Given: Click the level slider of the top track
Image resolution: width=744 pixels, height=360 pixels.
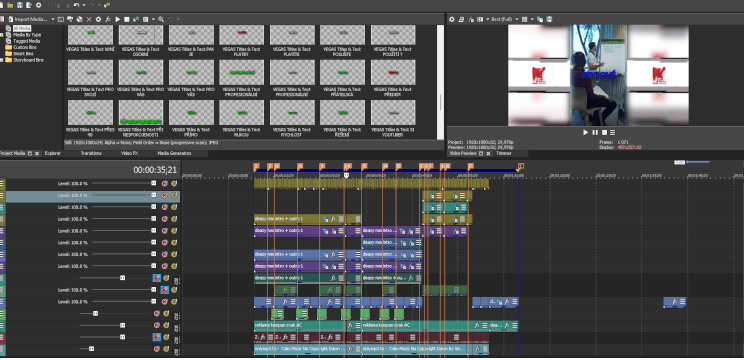Looking at the screenshot, I should (x=123, y=183).
